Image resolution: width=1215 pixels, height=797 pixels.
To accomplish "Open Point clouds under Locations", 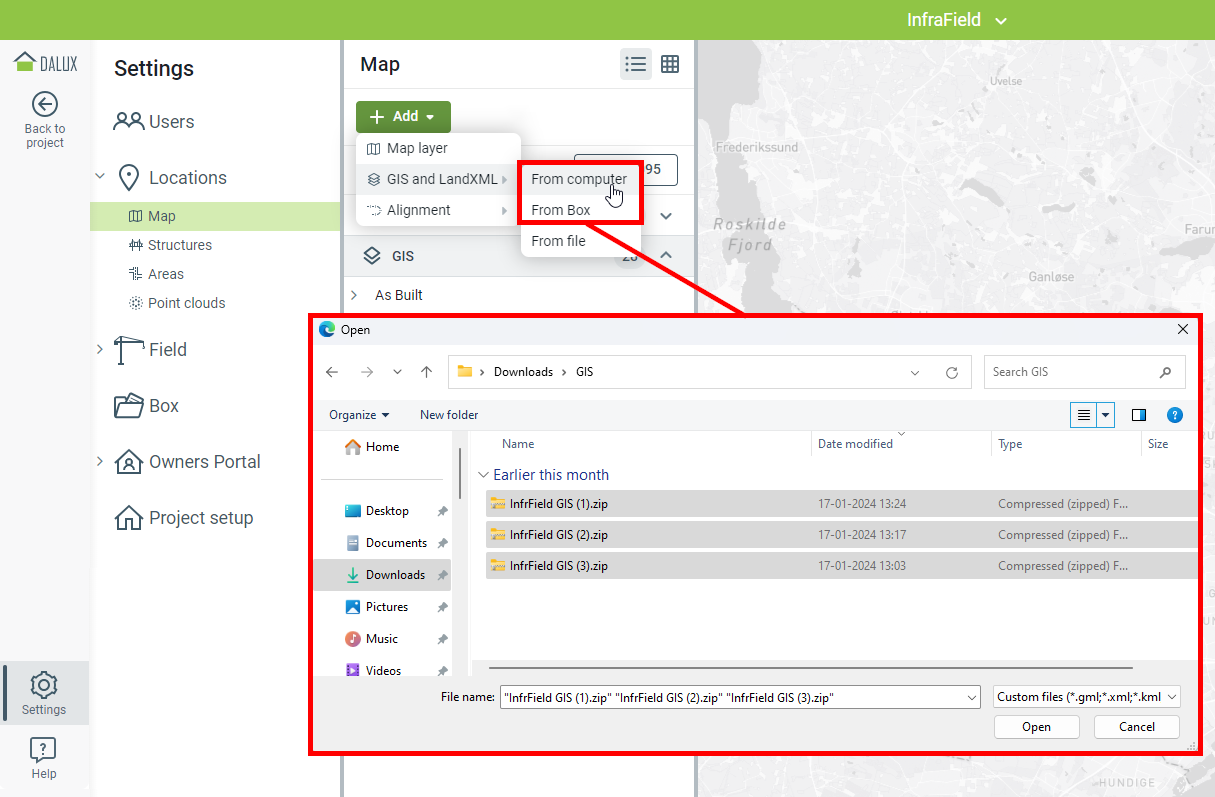I will pos(186,303).
